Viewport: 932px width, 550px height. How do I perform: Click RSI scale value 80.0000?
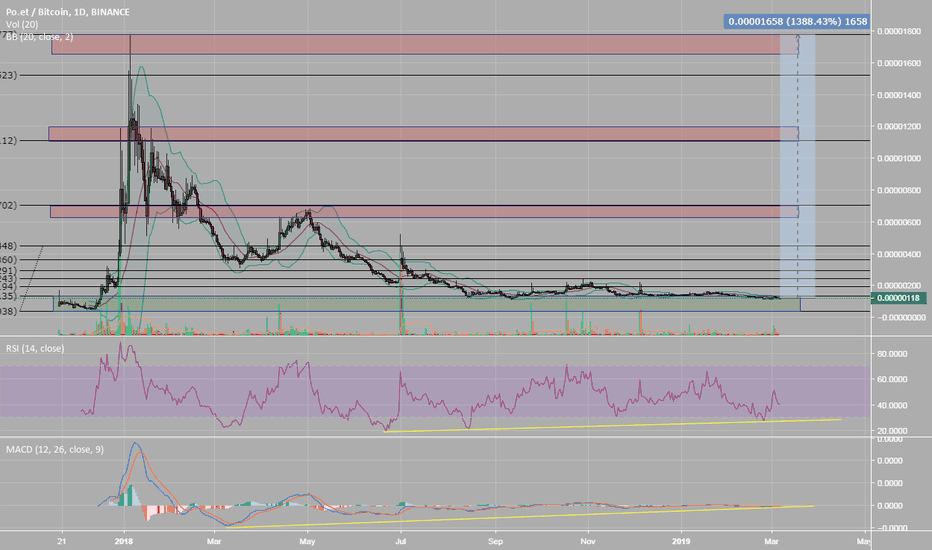point(892,354)
